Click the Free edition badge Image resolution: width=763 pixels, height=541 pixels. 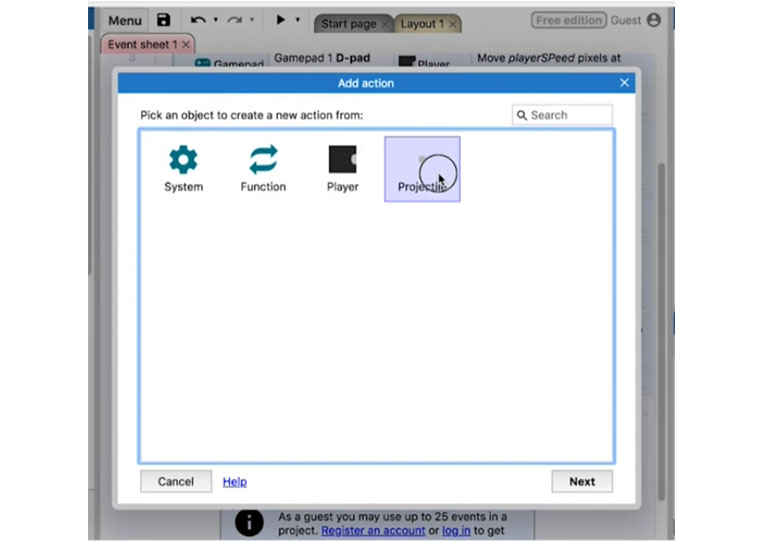click(x=568, y=20)
